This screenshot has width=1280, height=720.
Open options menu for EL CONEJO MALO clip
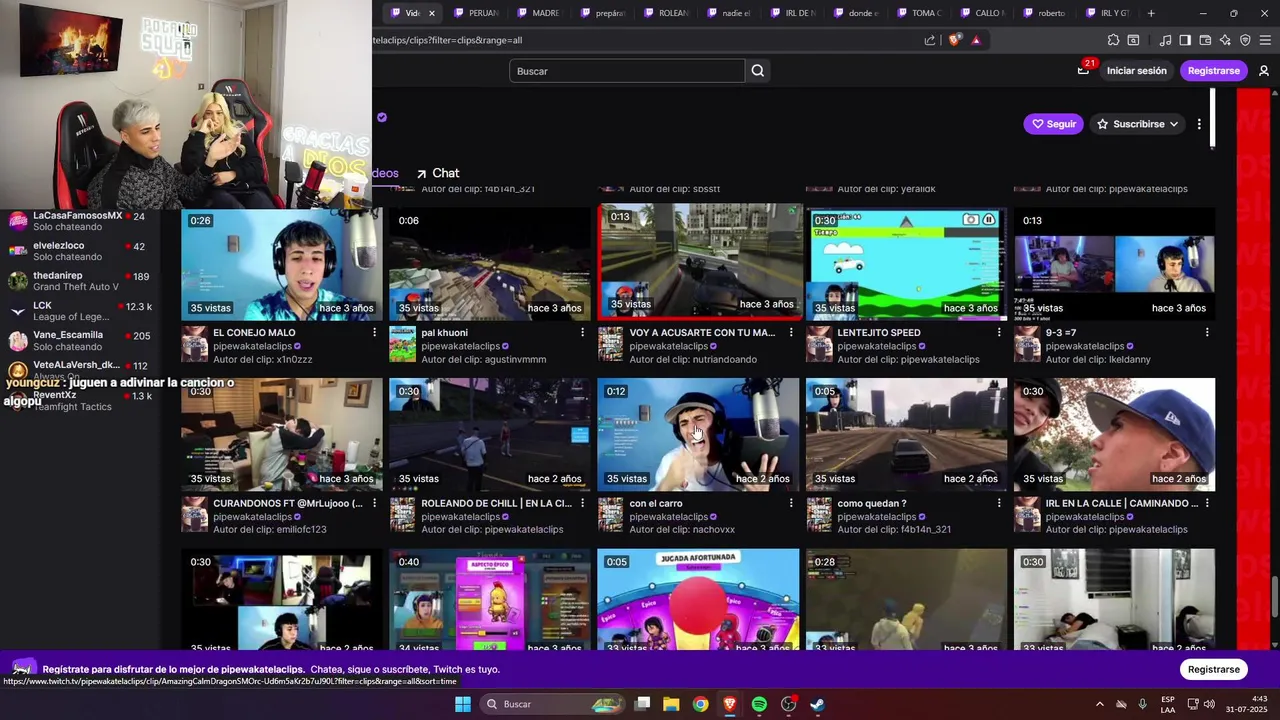(374, 332)
